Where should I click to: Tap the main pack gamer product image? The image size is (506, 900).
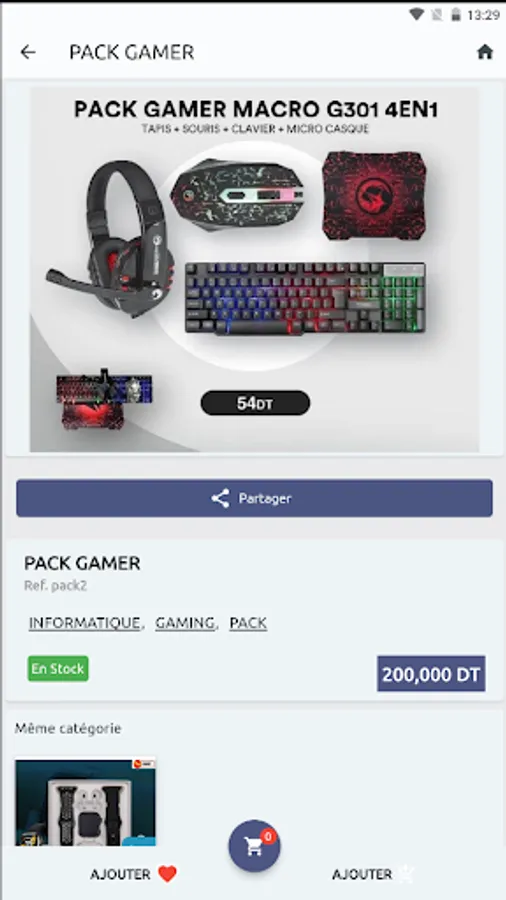coord(254,269)
